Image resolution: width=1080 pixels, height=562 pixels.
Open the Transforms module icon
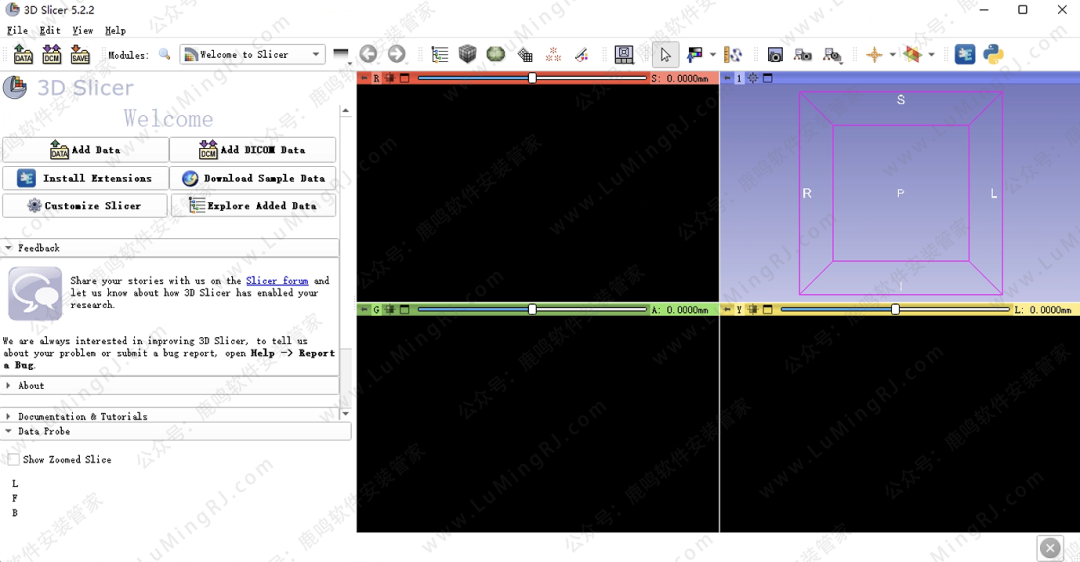point(525,54)
